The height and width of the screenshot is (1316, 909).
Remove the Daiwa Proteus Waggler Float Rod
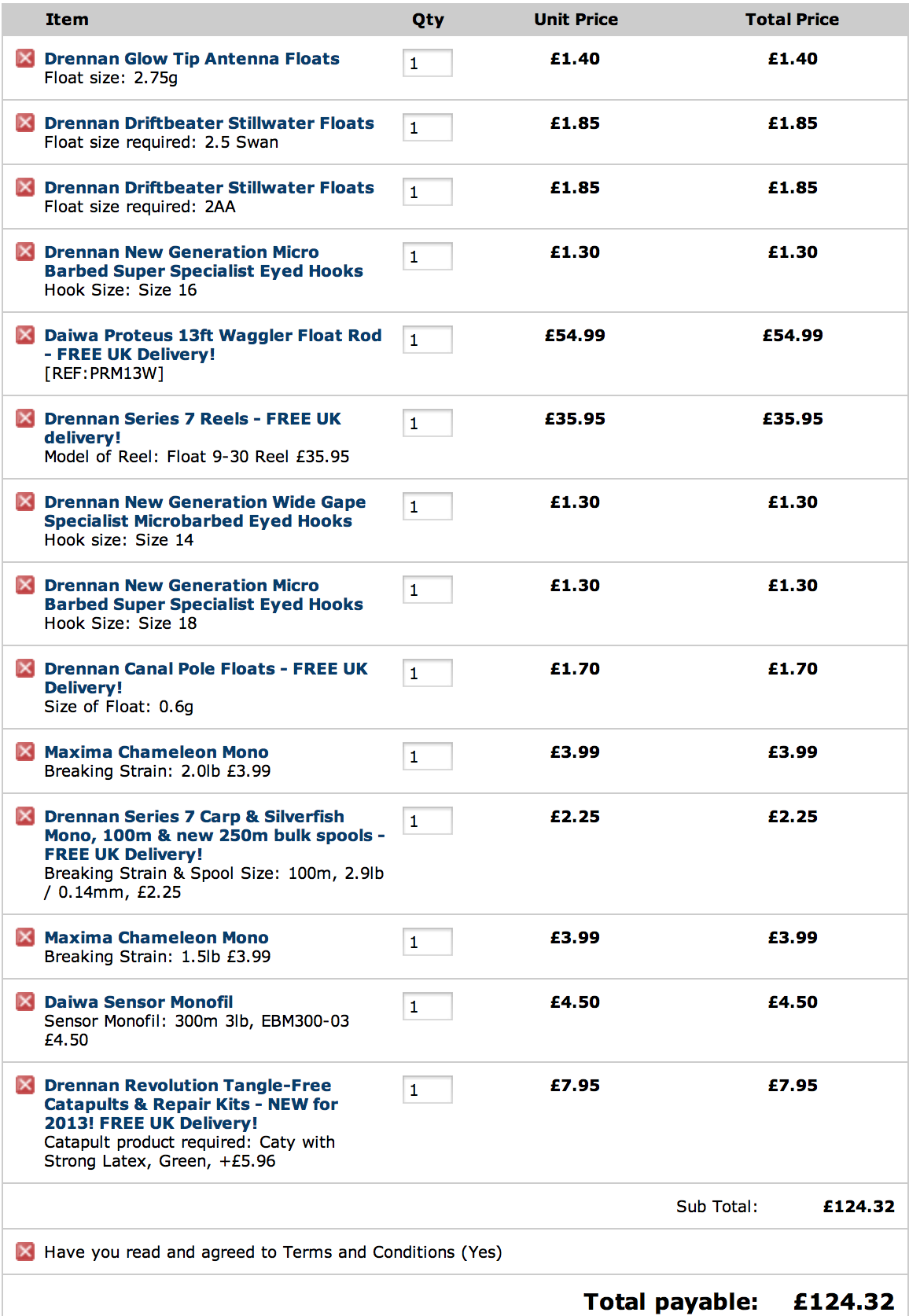(25, 334)
